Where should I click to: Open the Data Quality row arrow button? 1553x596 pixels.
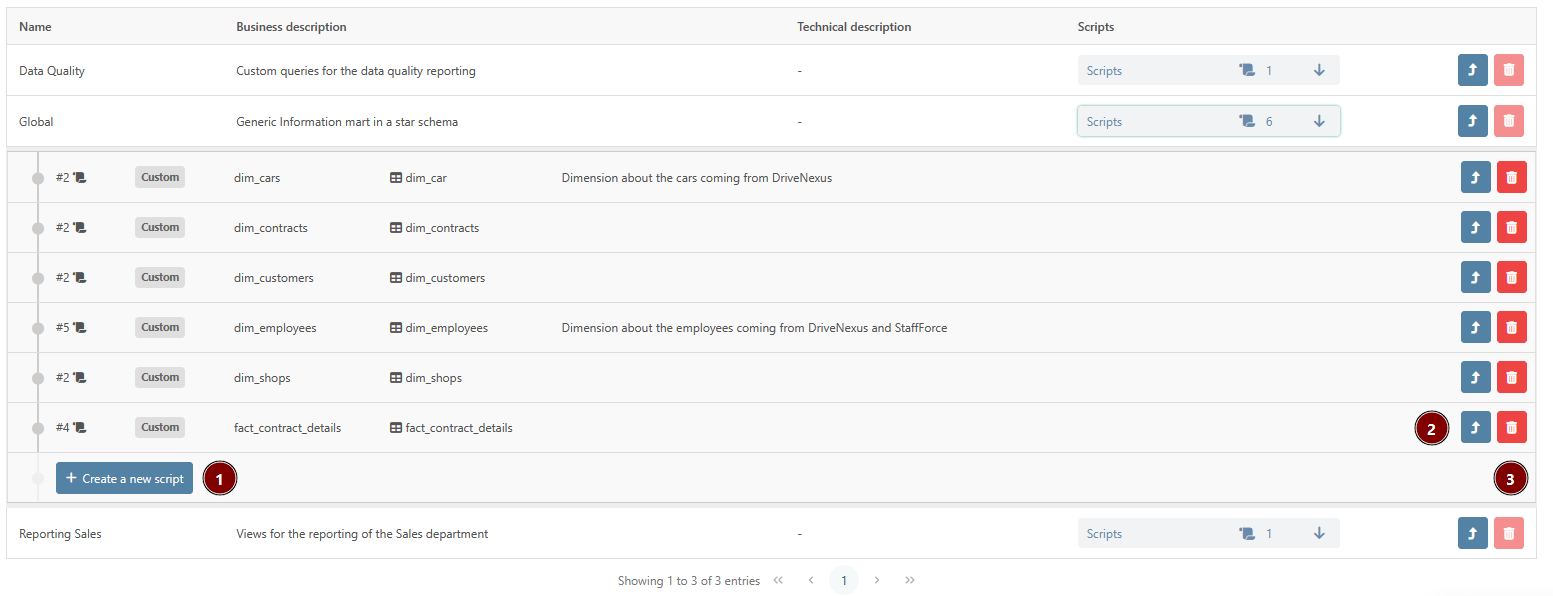(x=1473, y=70)
